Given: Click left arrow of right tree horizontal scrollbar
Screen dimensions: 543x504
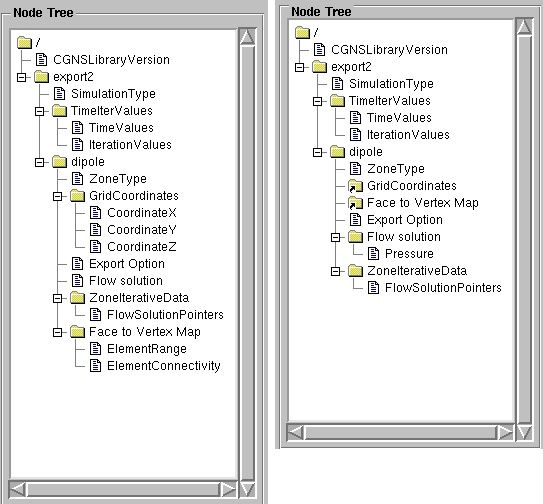Looking at the screenshot, I should (295, 432).
